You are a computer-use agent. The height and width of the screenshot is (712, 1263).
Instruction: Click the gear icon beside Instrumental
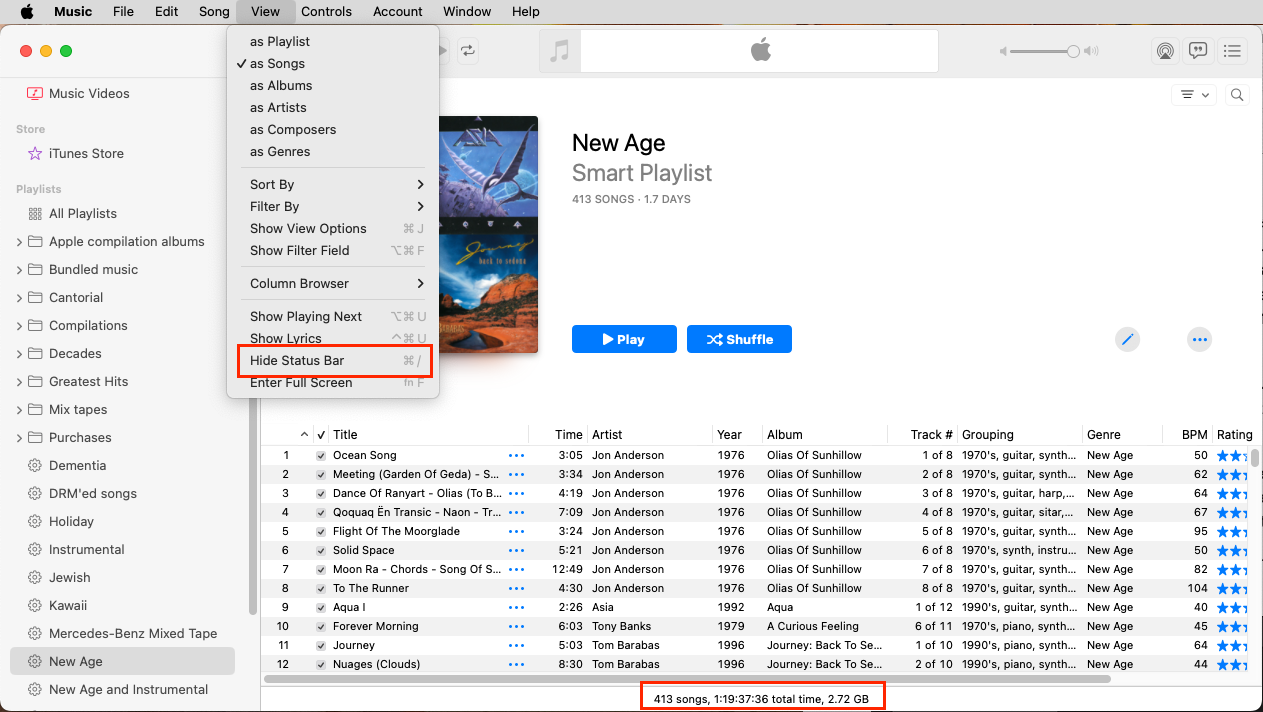coord(35,549)
